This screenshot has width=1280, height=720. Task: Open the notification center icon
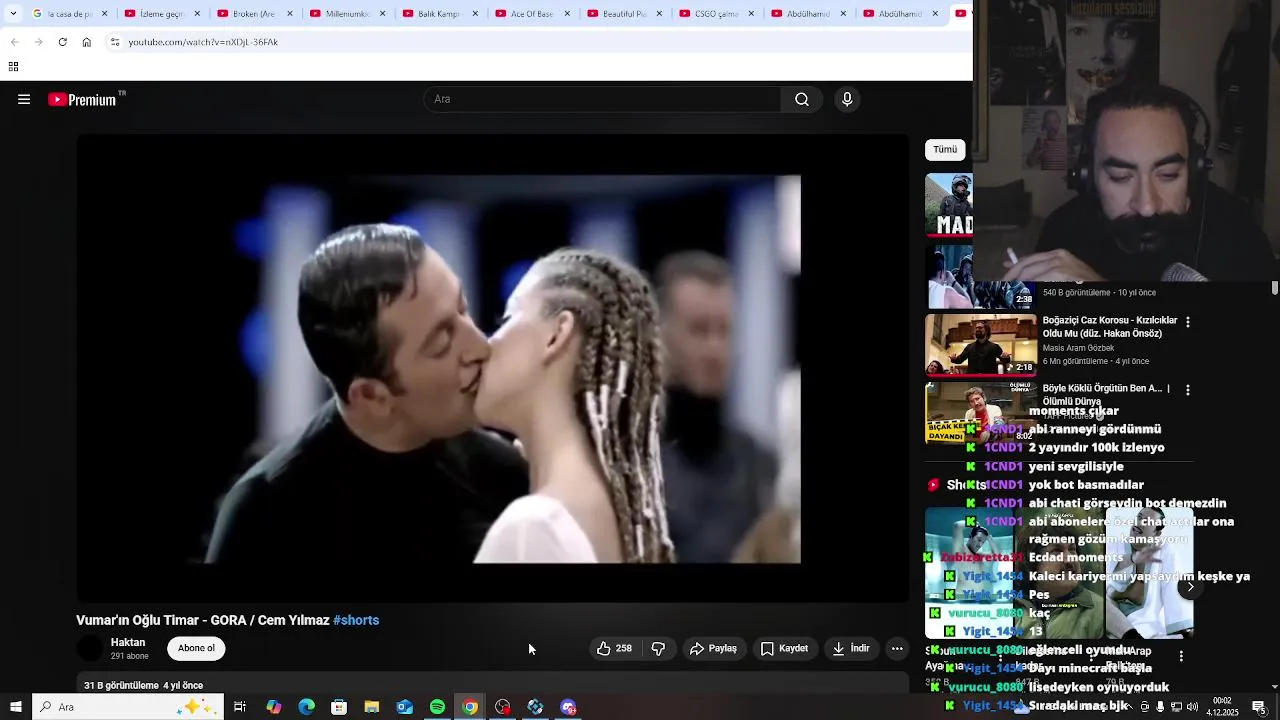[1258, 707]
